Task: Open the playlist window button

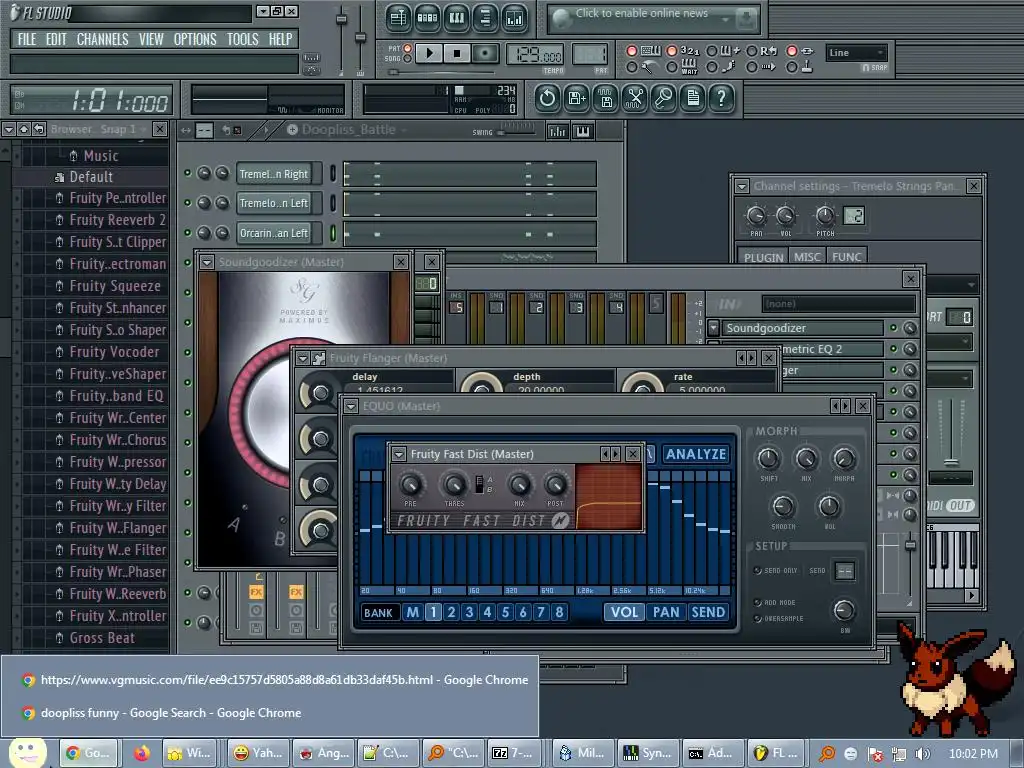Action: [398, 18]
